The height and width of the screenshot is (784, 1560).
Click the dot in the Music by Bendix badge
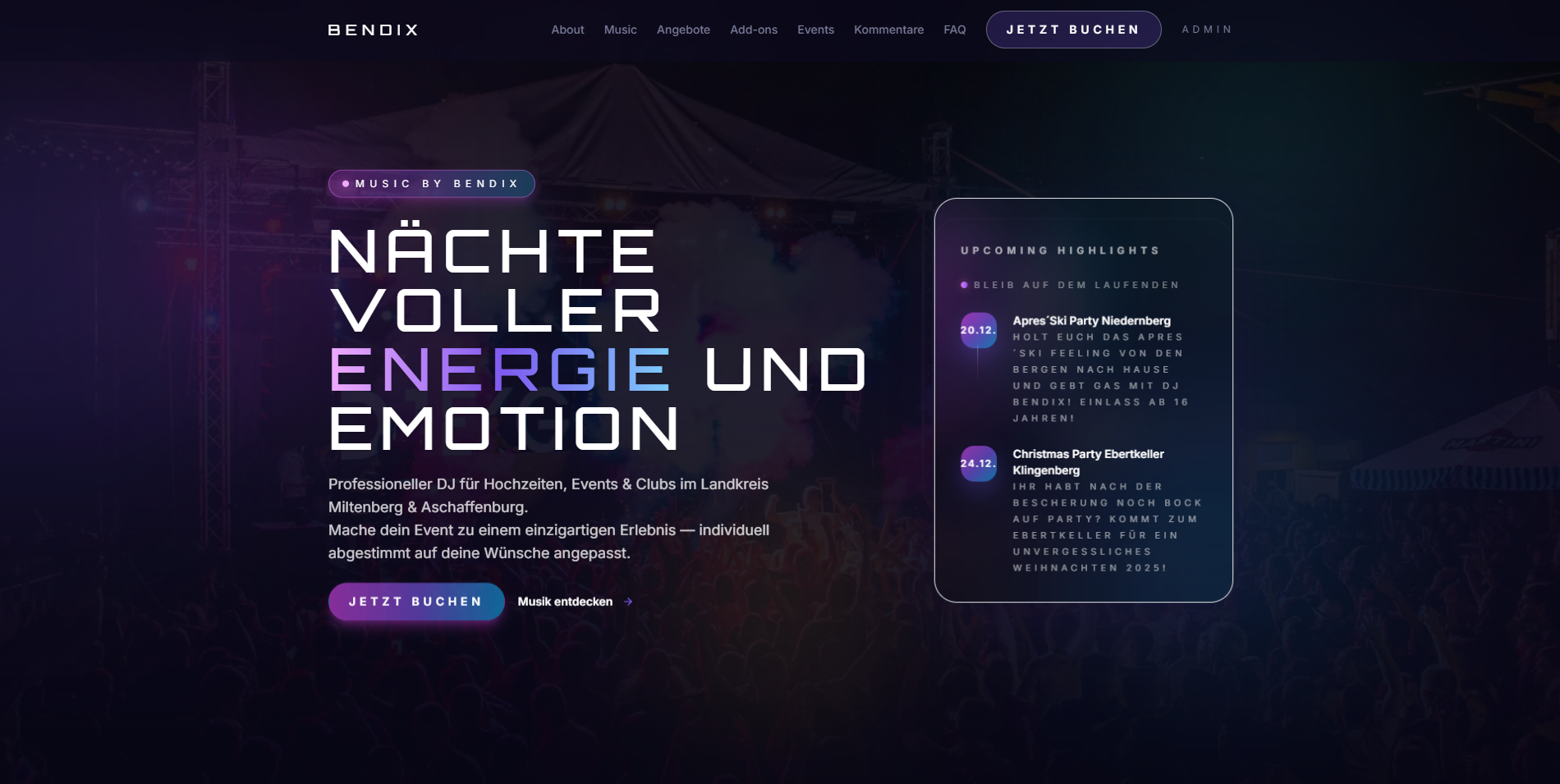346,184
